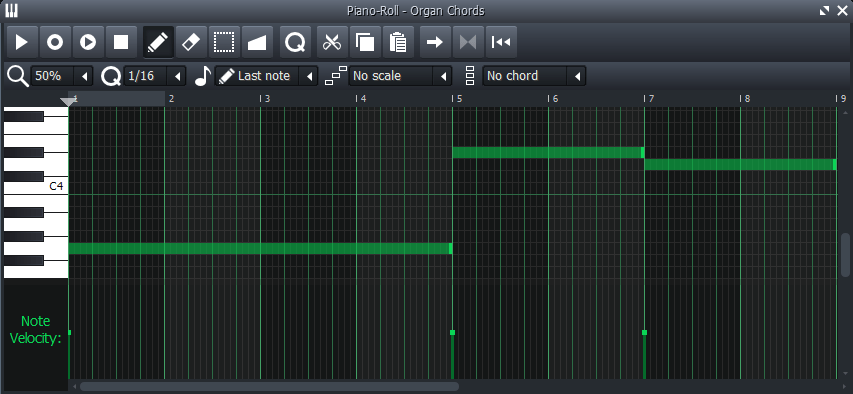This screenshot has height=394, width=853.
Task: Open the No chord dropdown
Action: coord(535,76)
